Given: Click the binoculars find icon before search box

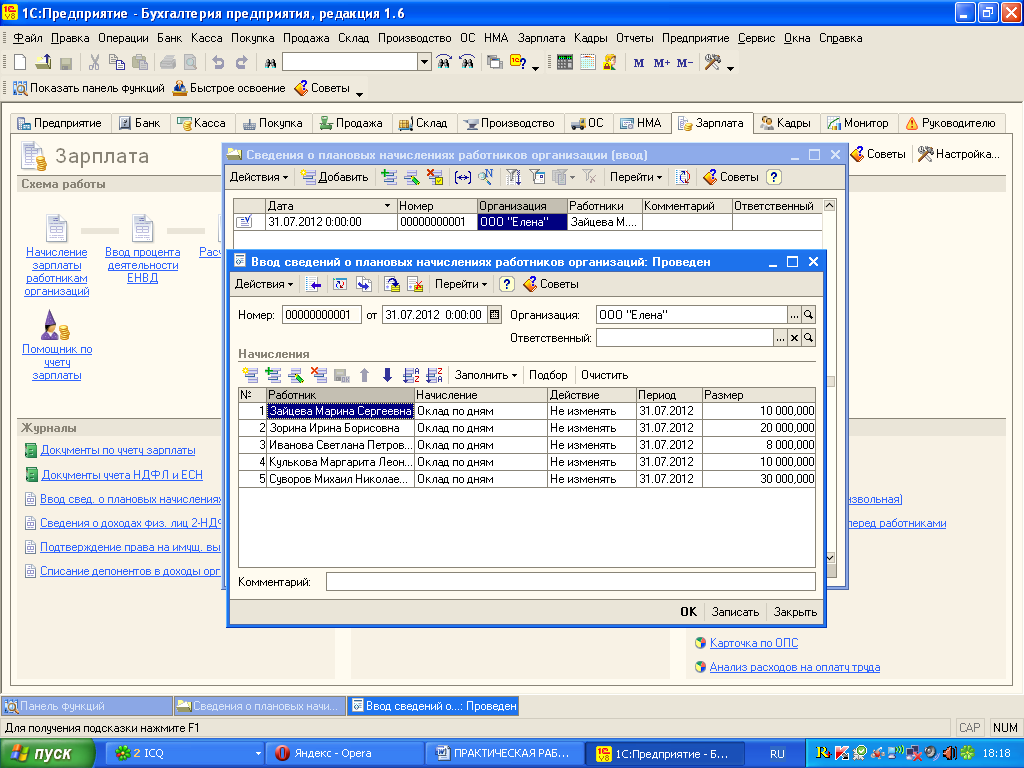Looking at the screenshot, I should point(270,63).
